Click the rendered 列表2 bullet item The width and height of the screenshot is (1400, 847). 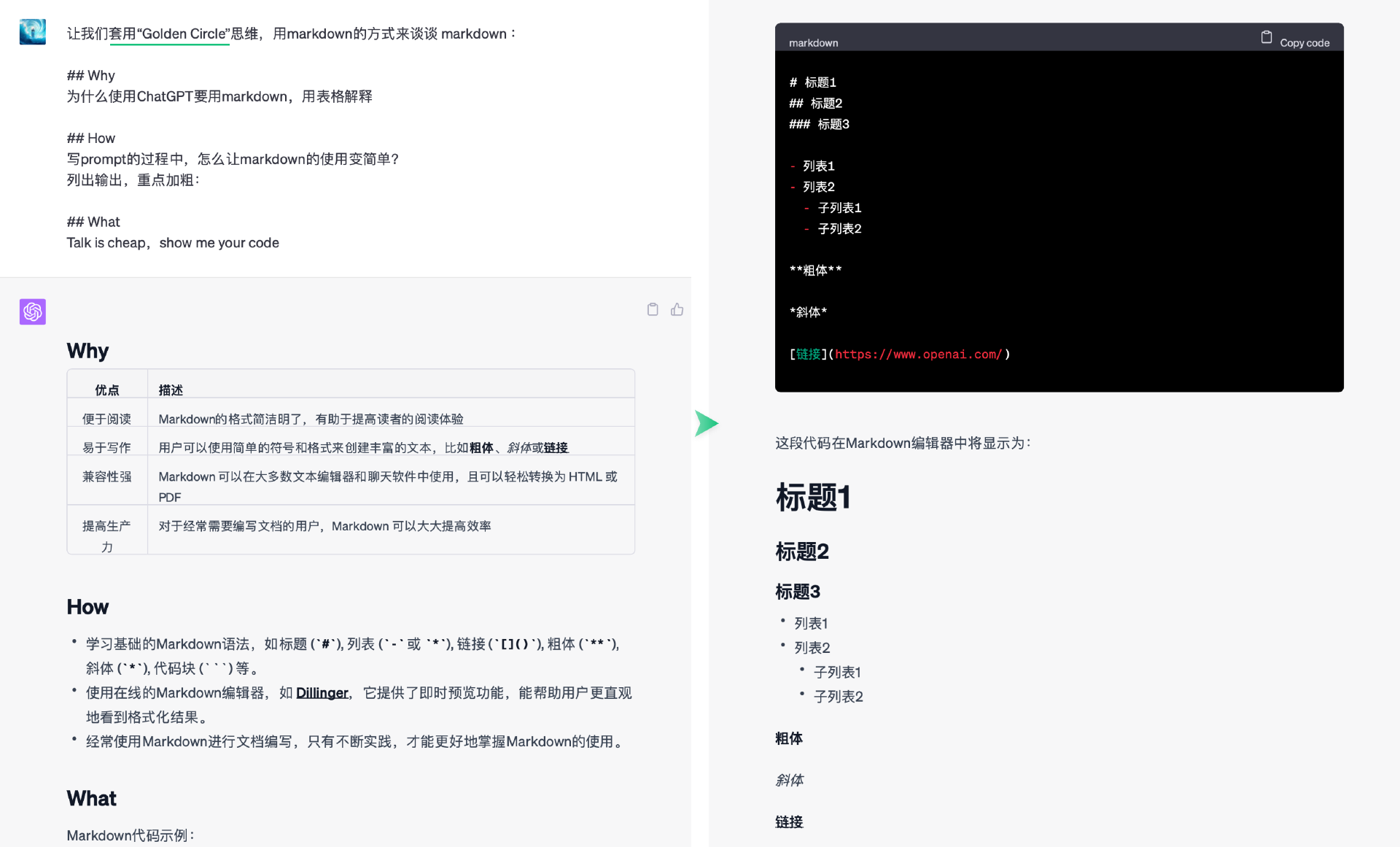[x=812, y=648]
